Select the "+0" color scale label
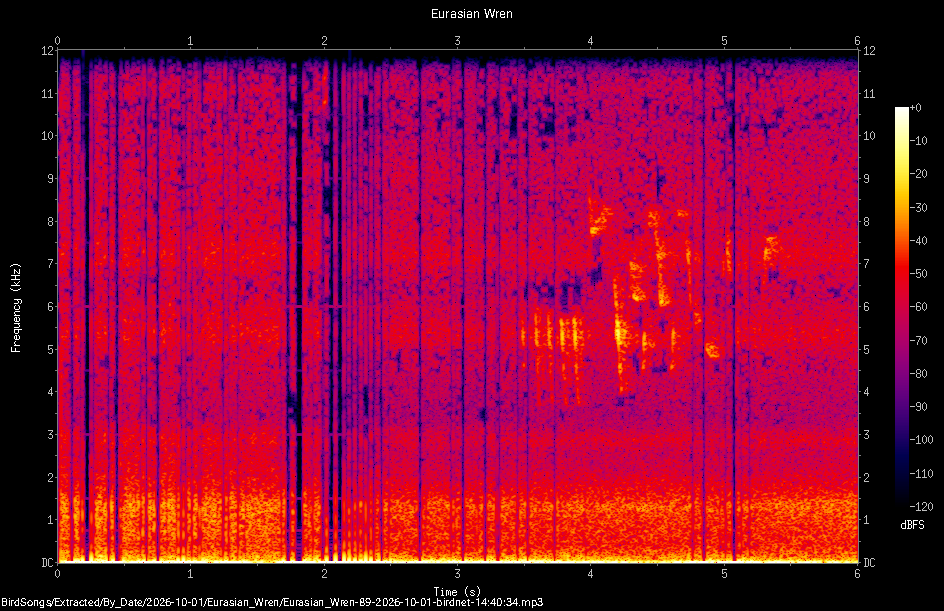 [x=916, y=108]
